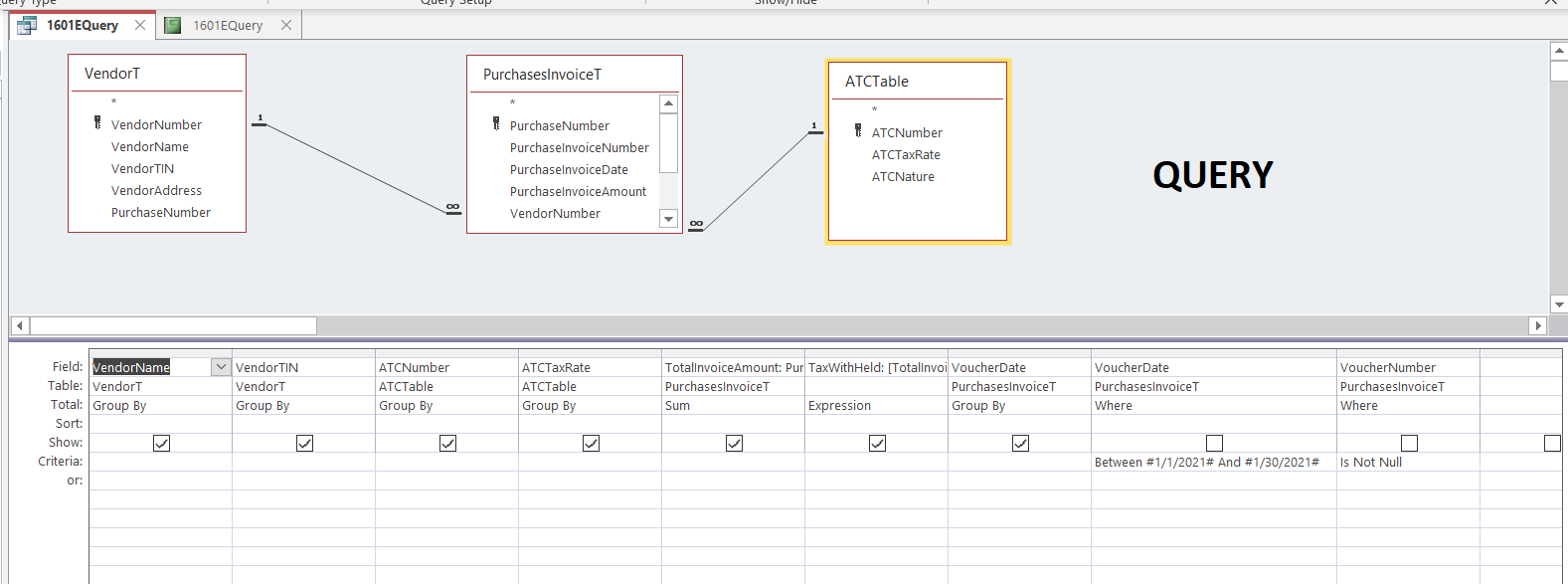Click the VoucherNumber Field cell
The width and height of the screenshot is (1568, 584).
click(1408, 367)
